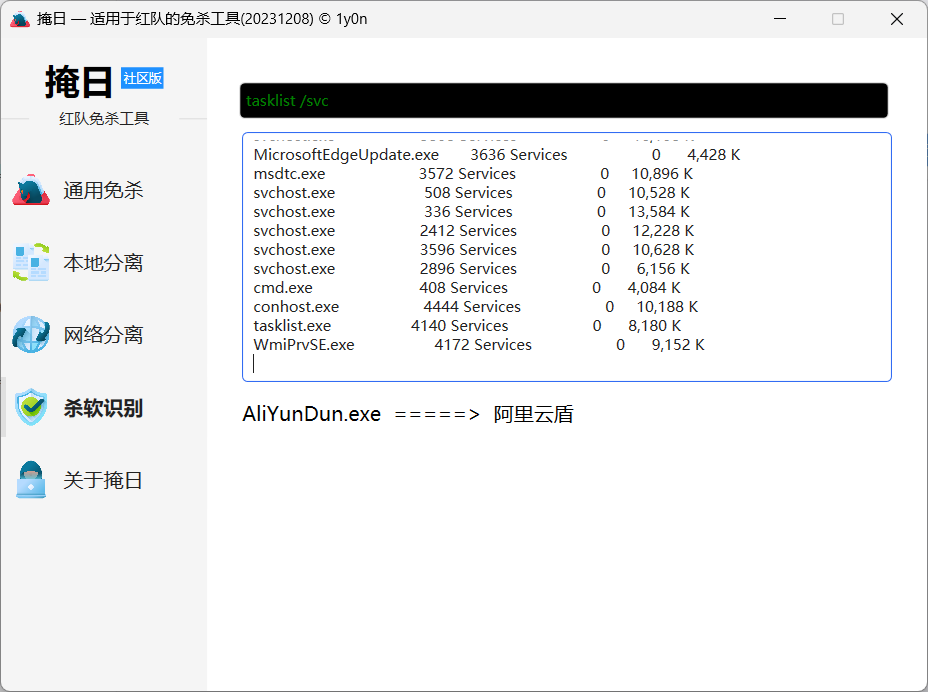Image resolution: width=928 pixels, height=692 pixels.
Task: Click the 通用免杀 red hat icon
Action: [x=31, y=190]
